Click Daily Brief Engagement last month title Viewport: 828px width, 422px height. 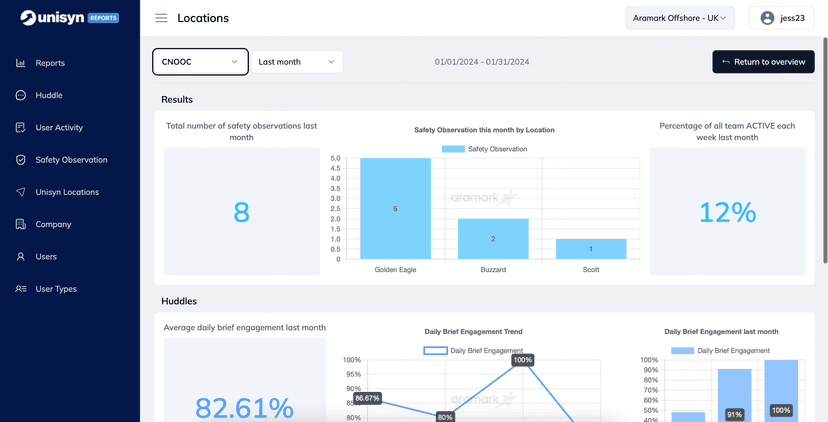pos(721,332)
